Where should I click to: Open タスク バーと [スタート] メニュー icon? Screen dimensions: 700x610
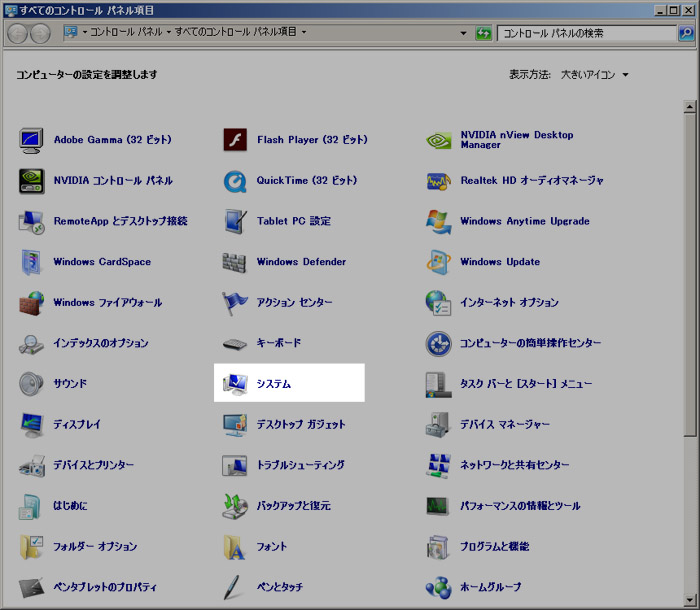click(437, 384)
